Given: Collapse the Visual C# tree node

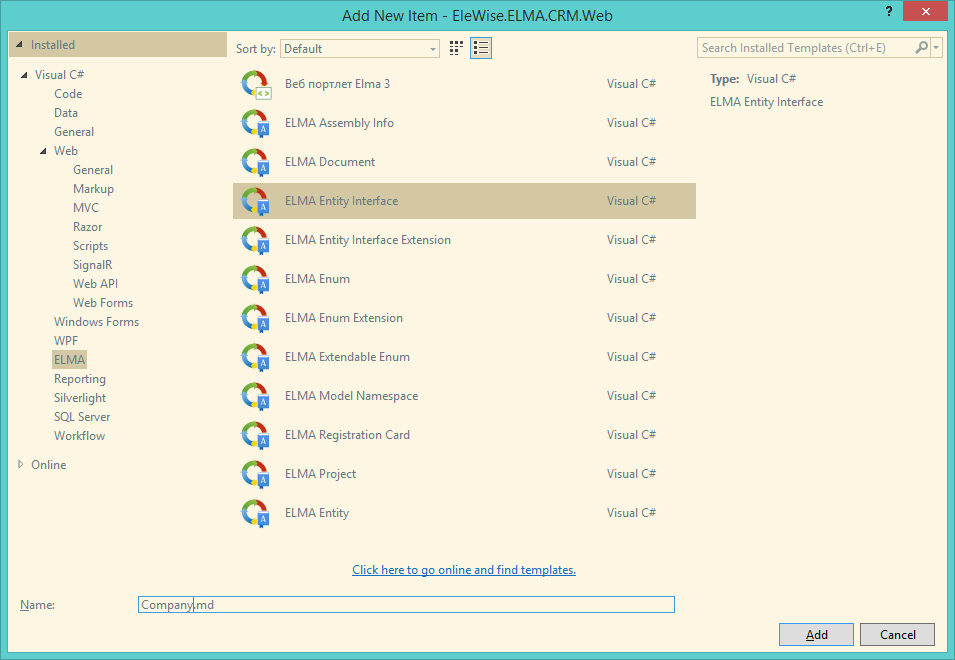Looking at the screenshot, I should point(24,75).
